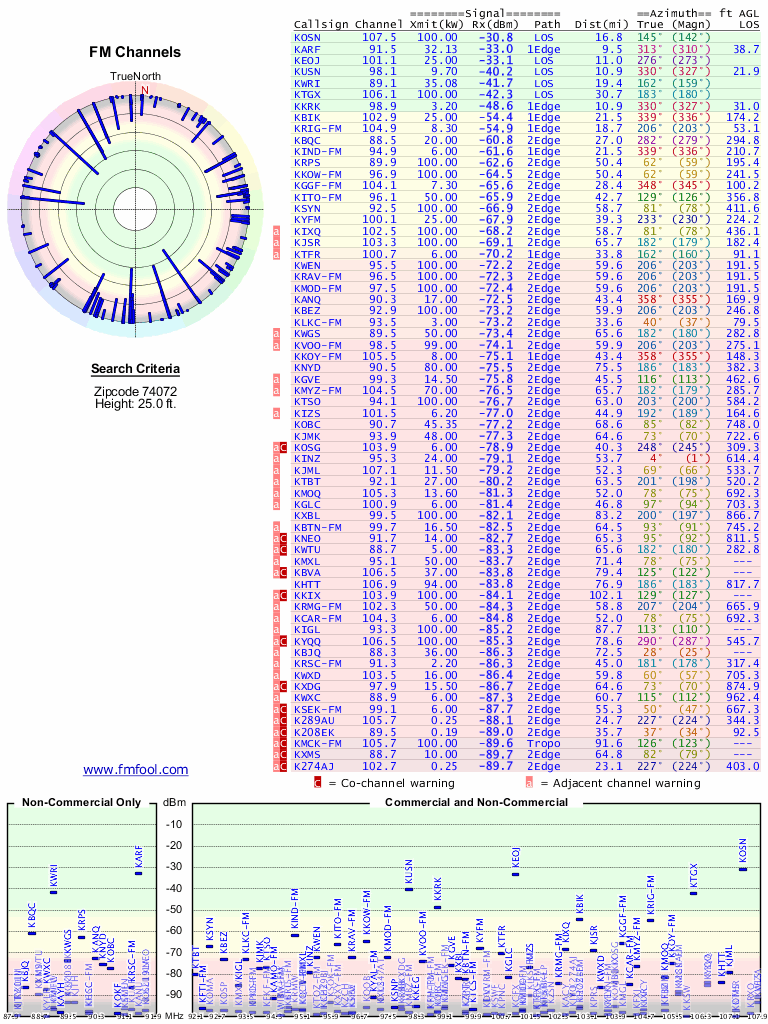Select the KBQC callsign in the table
The height and width of the screenshot is (1024, 768).
point(307,140)
